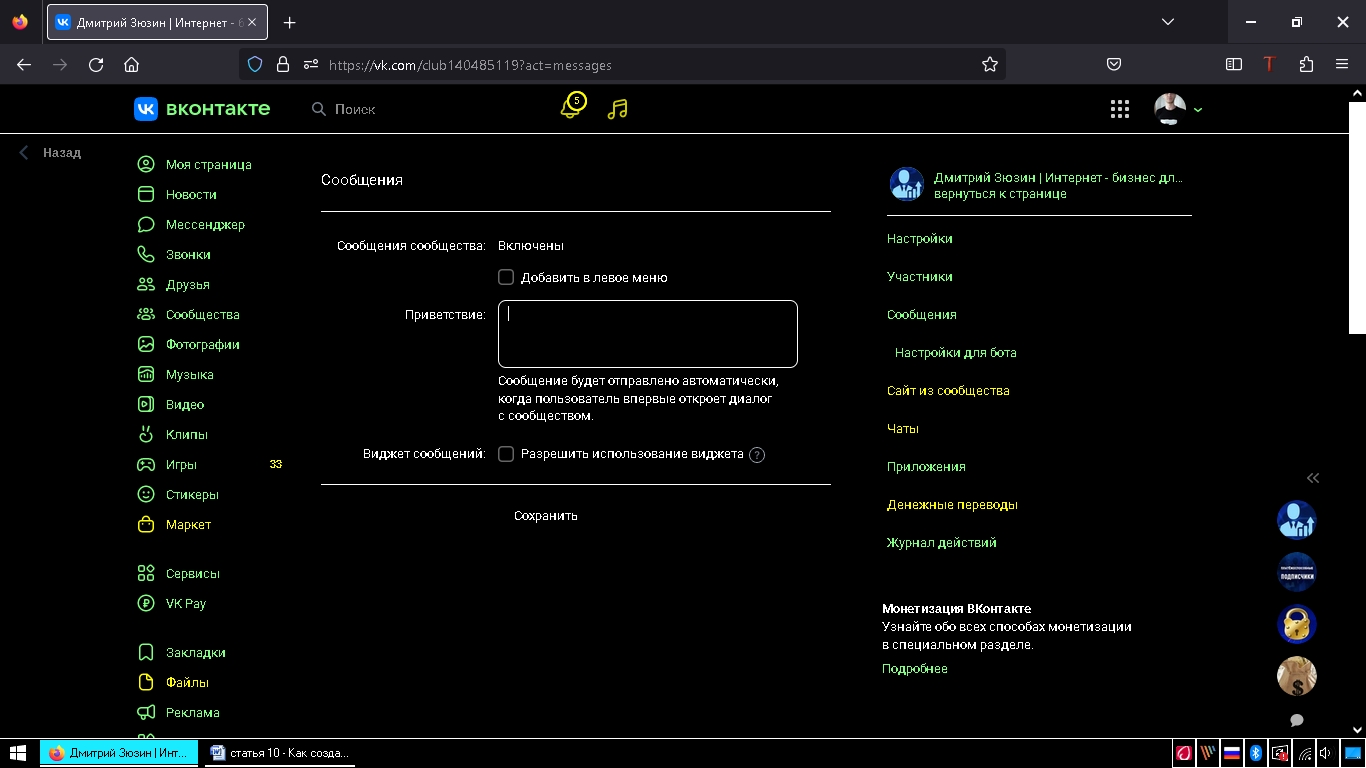Open a new browser tab

click(290, 22)
